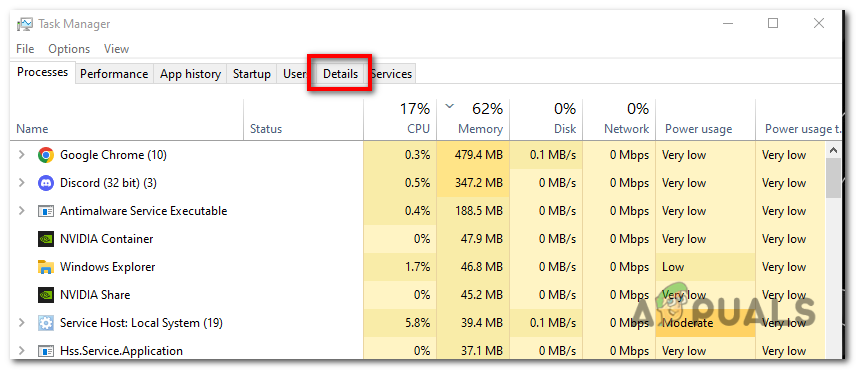Sort by Disk column header

546,120
